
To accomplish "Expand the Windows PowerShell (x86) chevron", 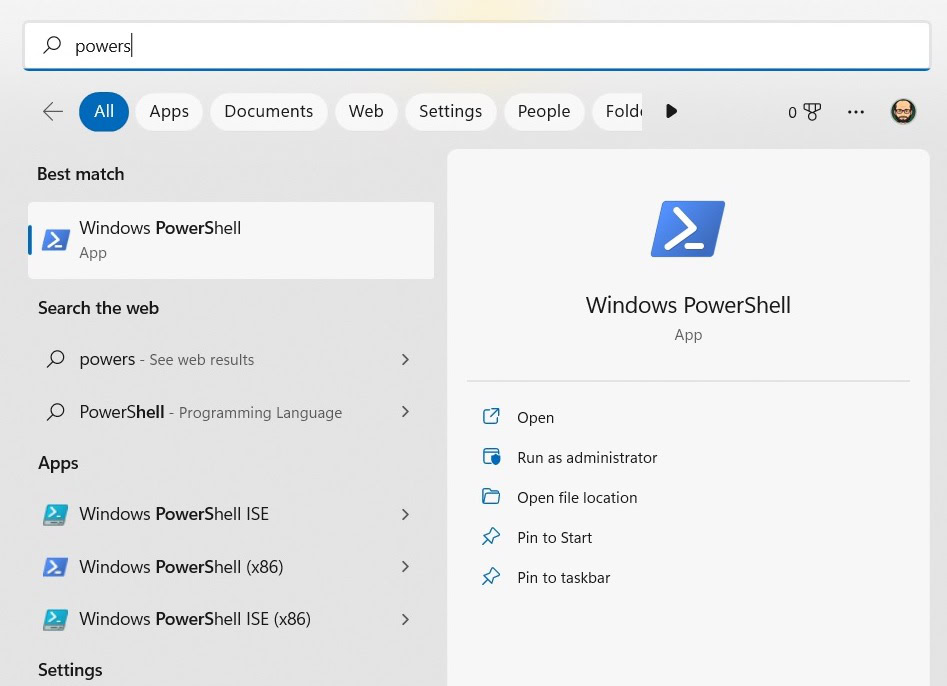I will click(x=405, y=567).
